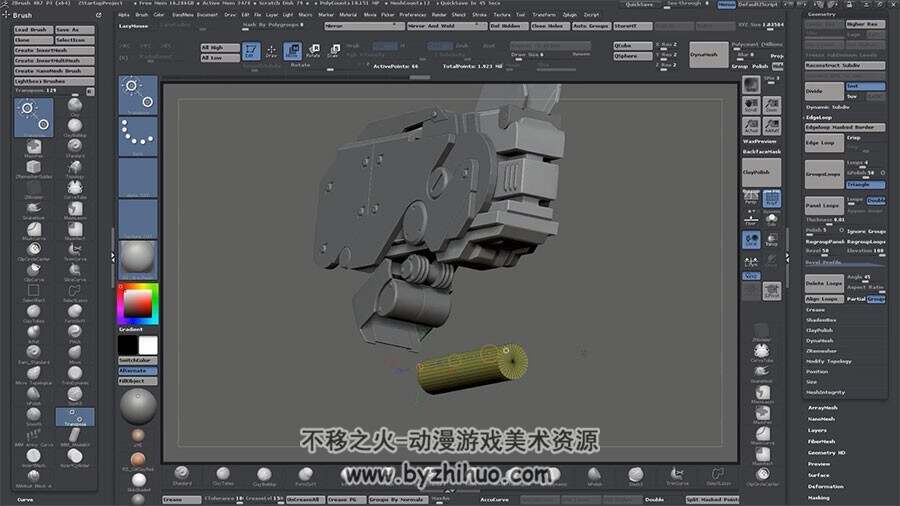Viewport: 900px width, 506px height.
Task: Expand the ArrayMesh section
Action: tap(823, 408)
